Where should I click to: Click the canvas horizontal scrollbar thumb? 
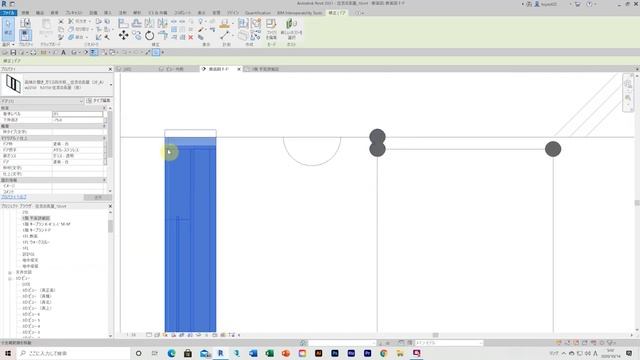tap(436, 335)
